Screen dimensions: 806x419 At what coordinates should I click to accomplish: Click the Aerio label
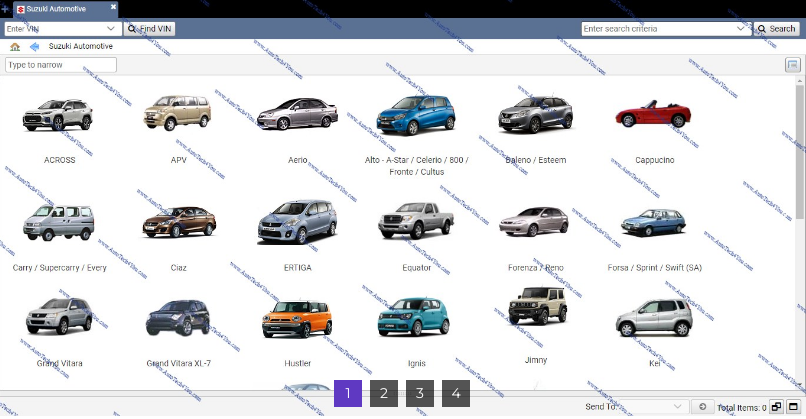pos(298,160)
